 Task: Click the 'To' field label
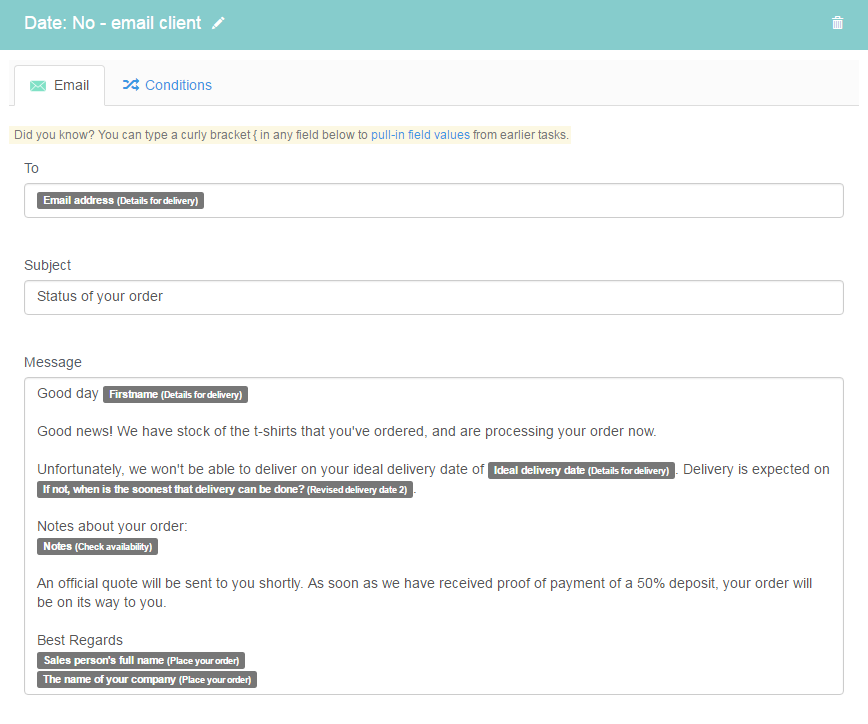tap(31, 168)
